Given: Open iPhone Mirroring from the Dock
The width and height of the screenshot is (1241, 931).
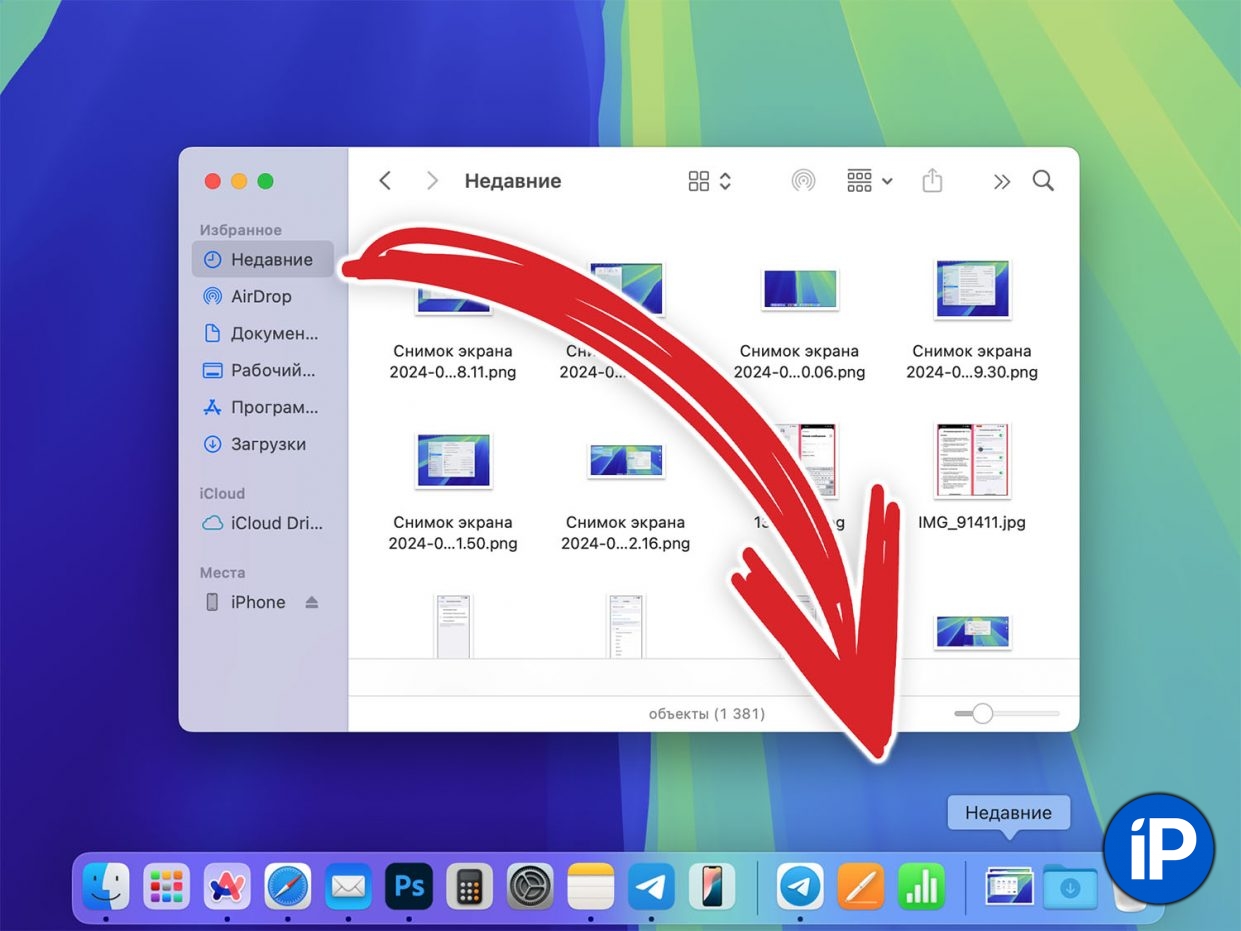Looking at the screenshot, I should coord(712,885).
